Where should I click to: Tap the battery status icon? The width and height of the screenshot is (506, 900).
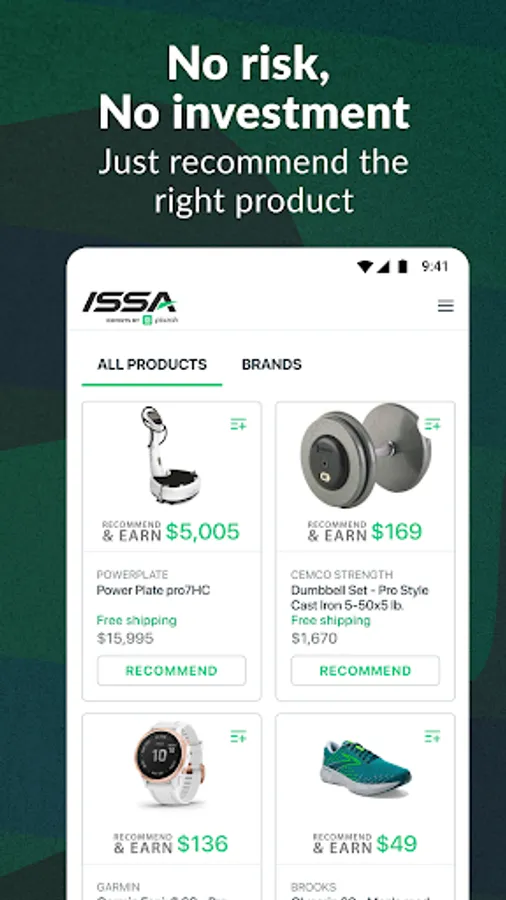coord(403,266)
